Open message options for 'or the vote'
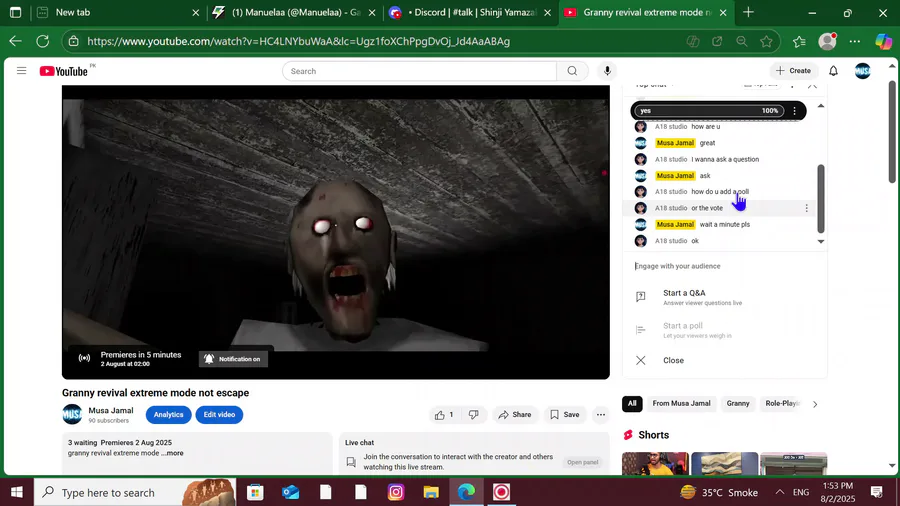The image size is (900, 506). (x=806, y=208)
